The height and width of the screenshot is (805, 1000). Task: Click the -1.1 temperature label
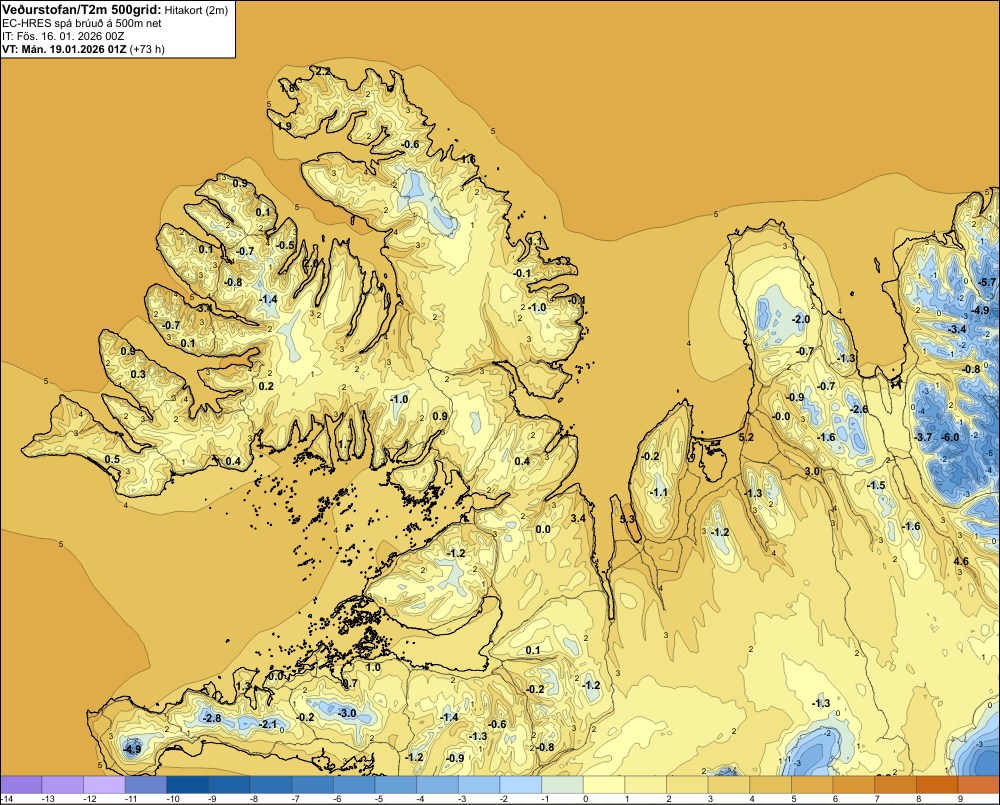(658, 492)
